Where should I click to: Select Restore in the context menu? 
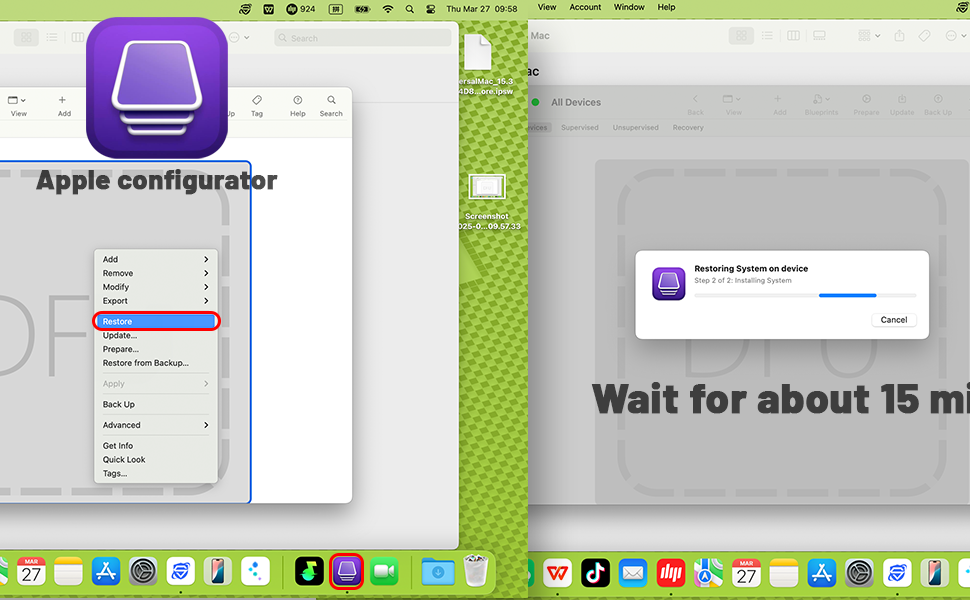[x=156, y=321]
